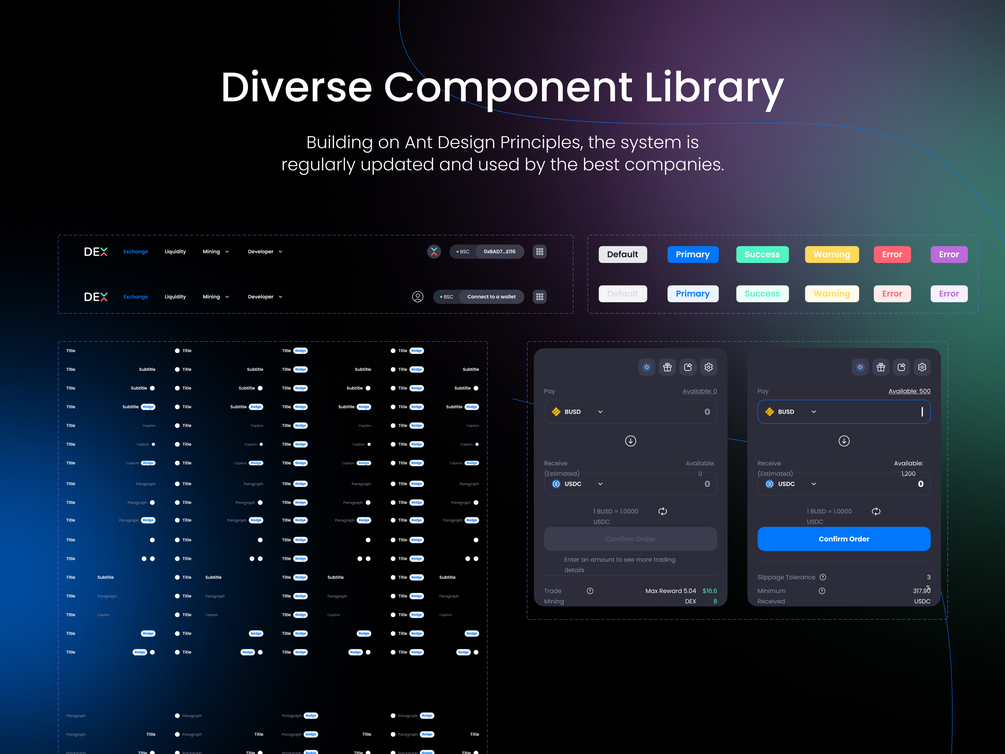Open the BUSD token dropdown in the Available: 500 card

click(791, 412)
